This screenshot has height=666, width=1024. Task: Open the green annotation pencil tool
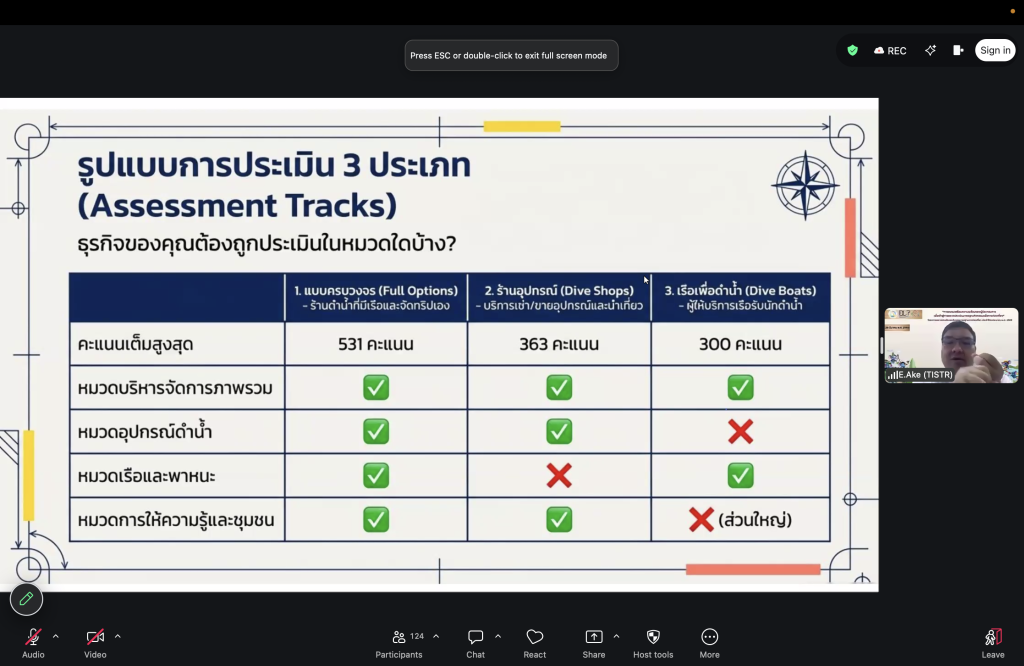click(26, 599)
